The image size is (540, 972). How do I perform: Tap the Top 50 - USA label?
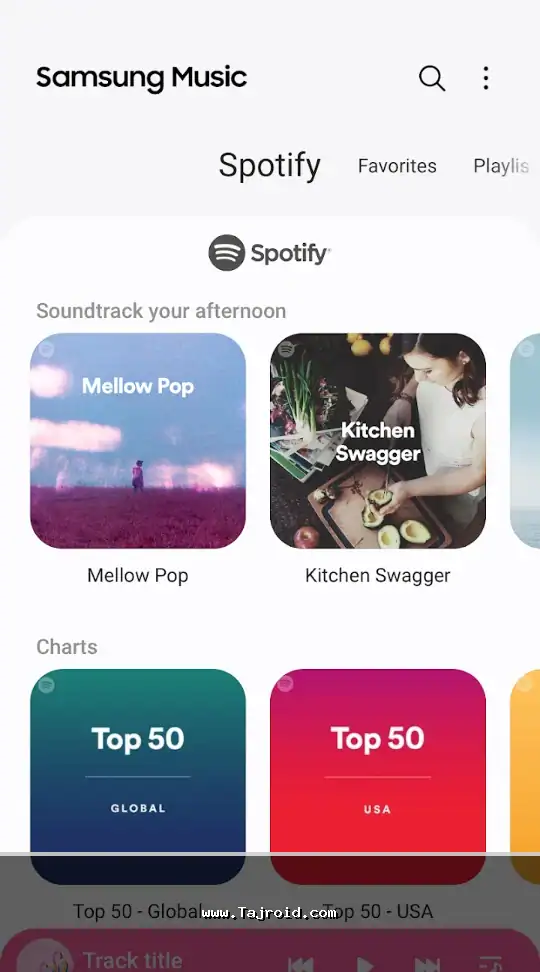coord(378,911)
